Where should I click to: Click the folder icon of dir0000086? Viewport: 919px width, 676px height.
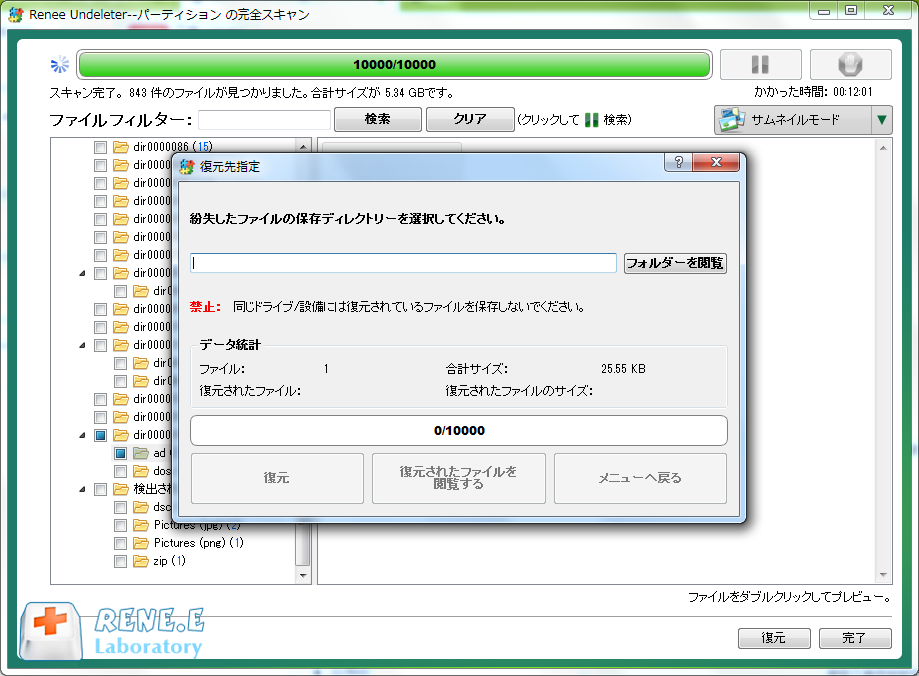[121, 147]
